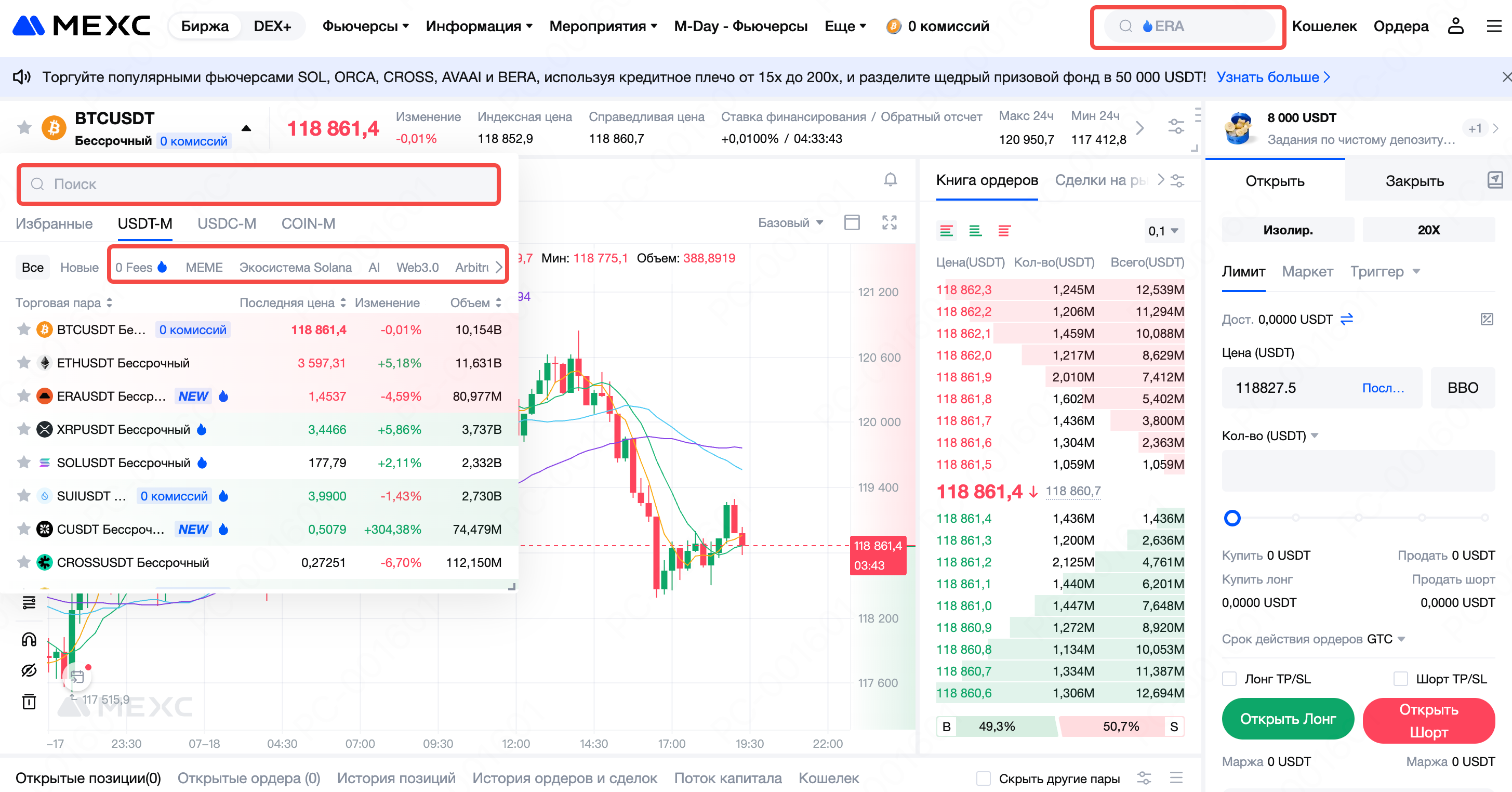
Task: Open the 0,1 price grouping dropdown
Action: pos(1163,231)
